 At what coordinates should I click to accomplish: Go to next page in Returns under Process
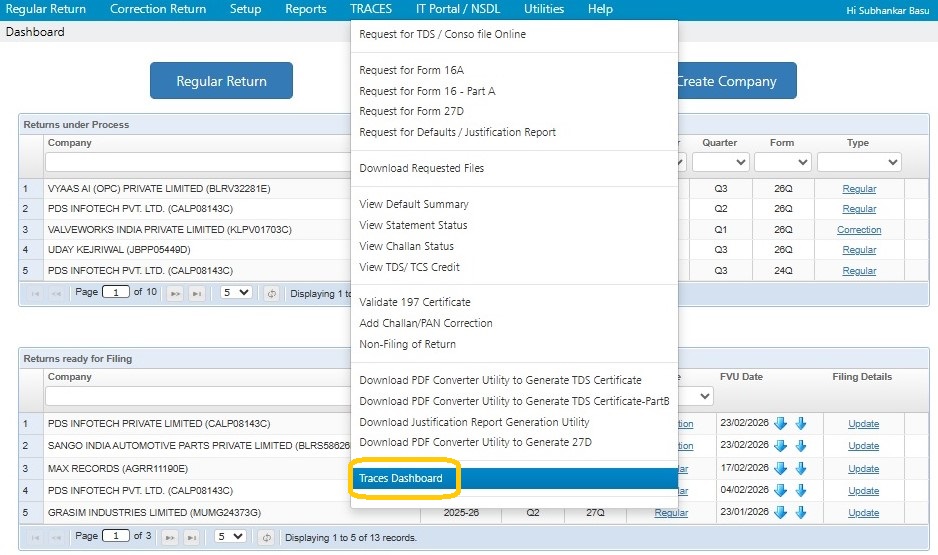[x=175, y=293]
